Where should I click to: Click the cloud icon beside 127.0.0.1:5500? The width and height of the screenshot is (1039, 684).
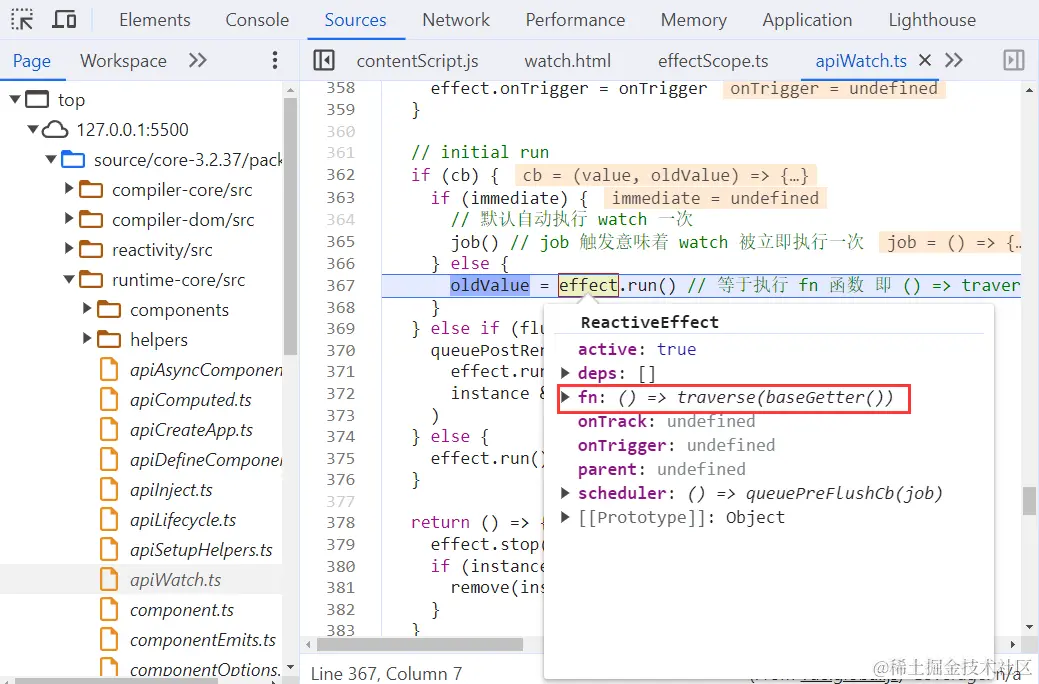(56, 129)
